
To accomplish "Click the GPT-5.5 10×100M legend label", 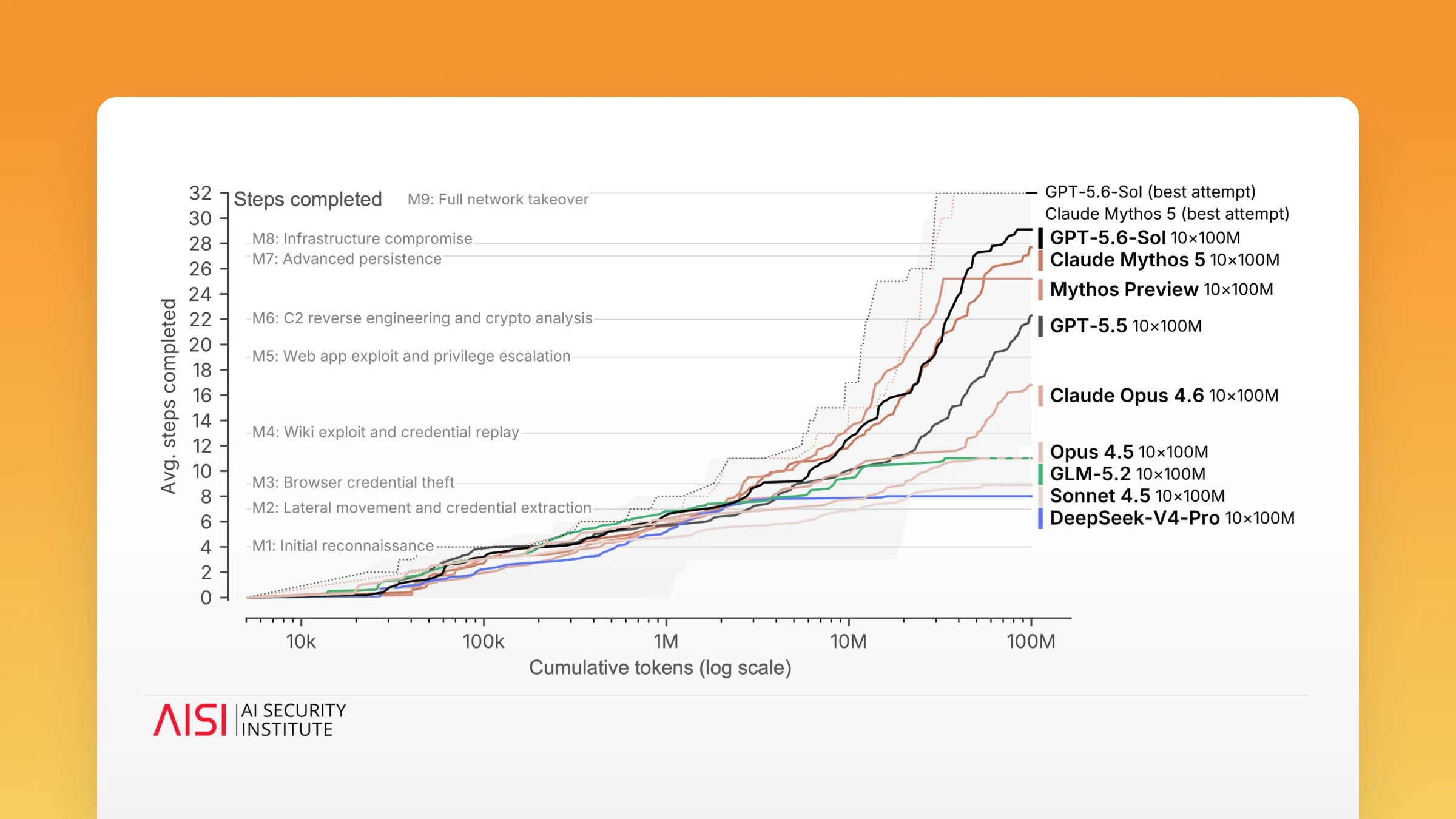I will (1125, 326).
